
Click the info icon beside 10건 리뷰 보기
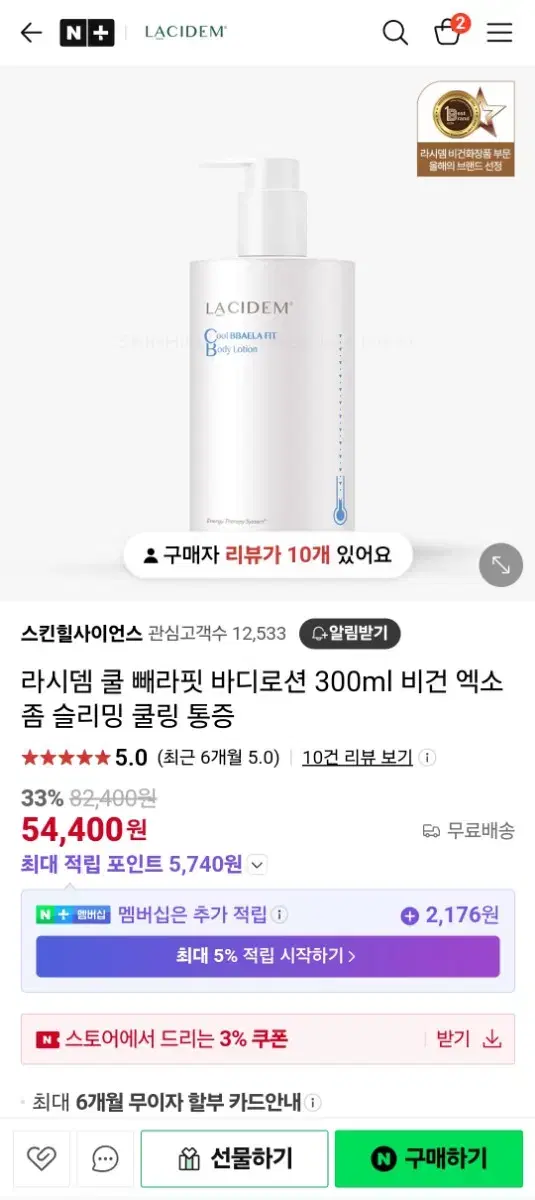427,757
